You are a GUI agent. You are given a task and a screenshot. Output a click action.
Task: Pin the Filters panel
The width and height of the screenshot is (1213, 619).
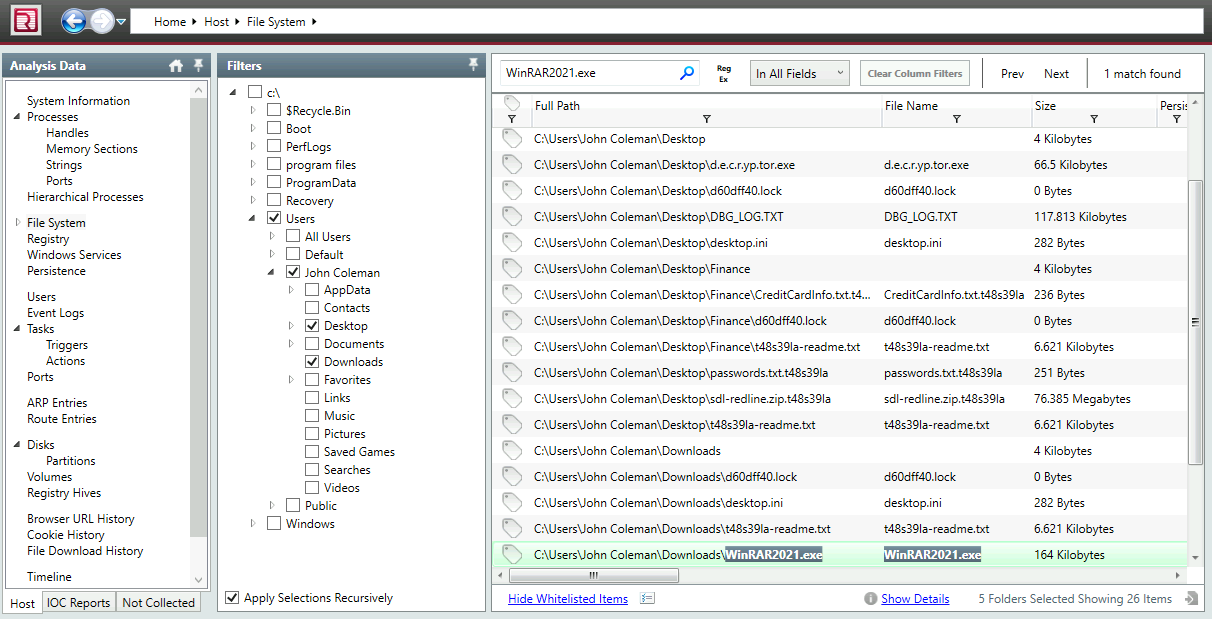click(473, 65)
